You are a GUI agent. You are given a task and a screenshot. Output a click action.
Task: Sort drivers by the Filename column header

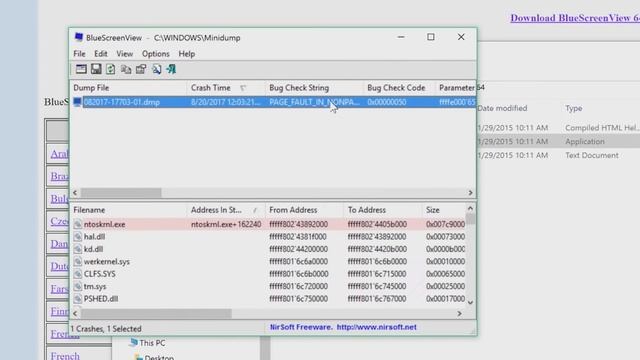click(x=128, y=210)
